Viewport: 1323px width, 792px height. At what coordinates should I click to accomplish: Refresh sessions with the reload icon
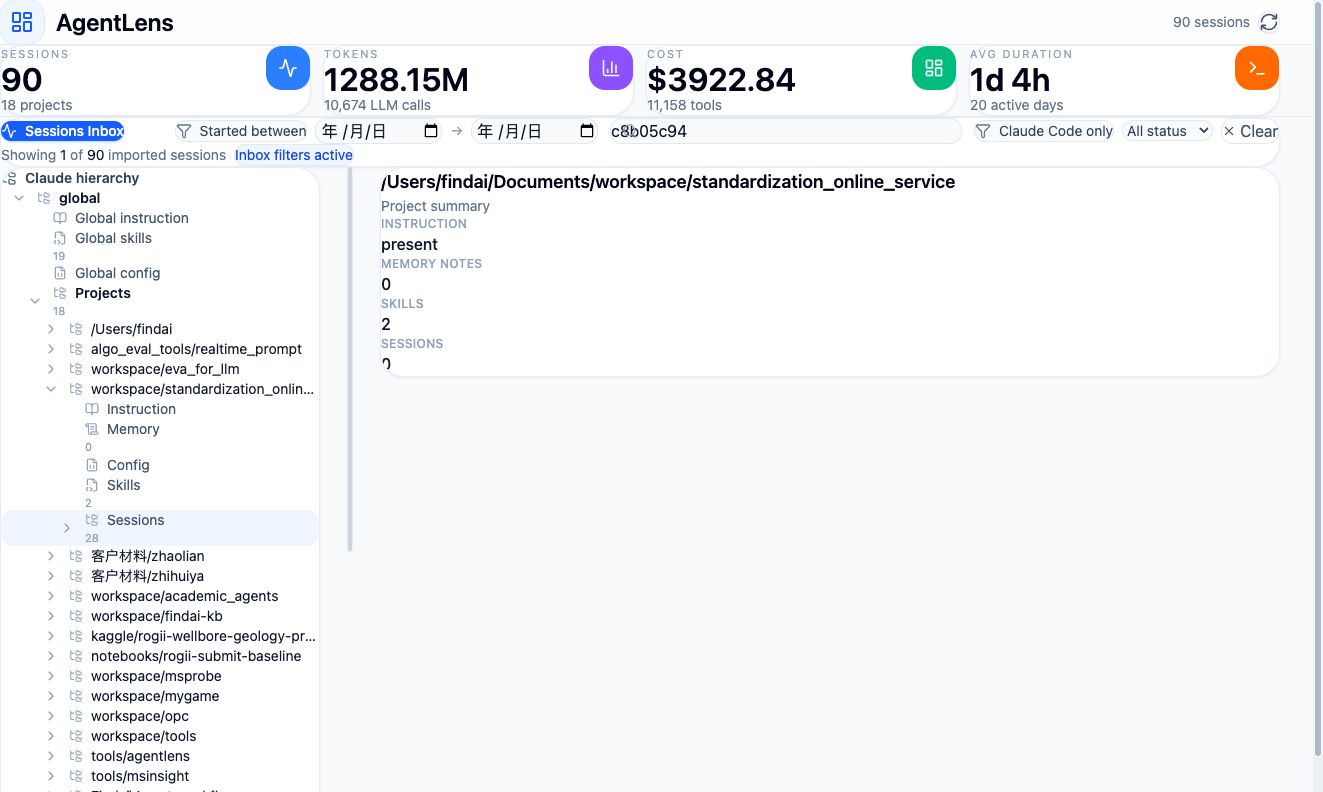pyautogui.click(x=1269, y=22)
